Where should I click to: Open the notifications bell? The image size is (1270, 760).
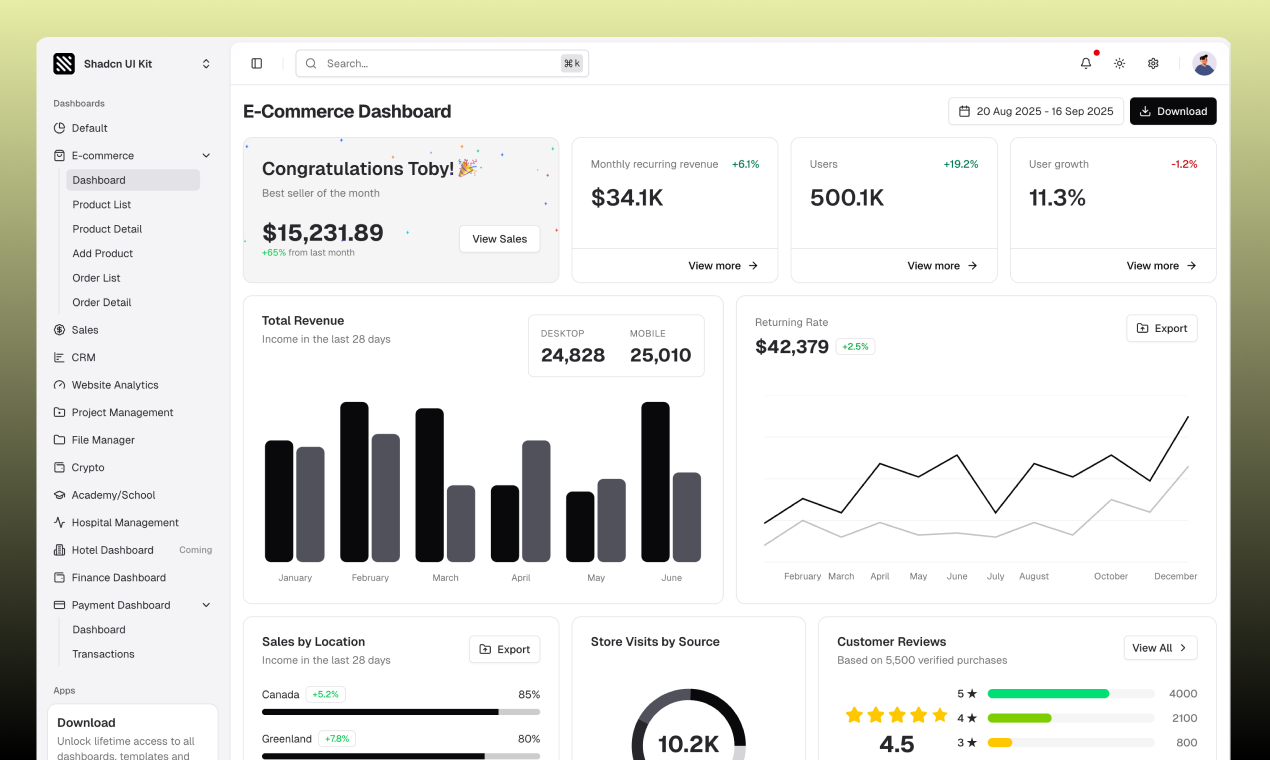tap(1085, 63)
